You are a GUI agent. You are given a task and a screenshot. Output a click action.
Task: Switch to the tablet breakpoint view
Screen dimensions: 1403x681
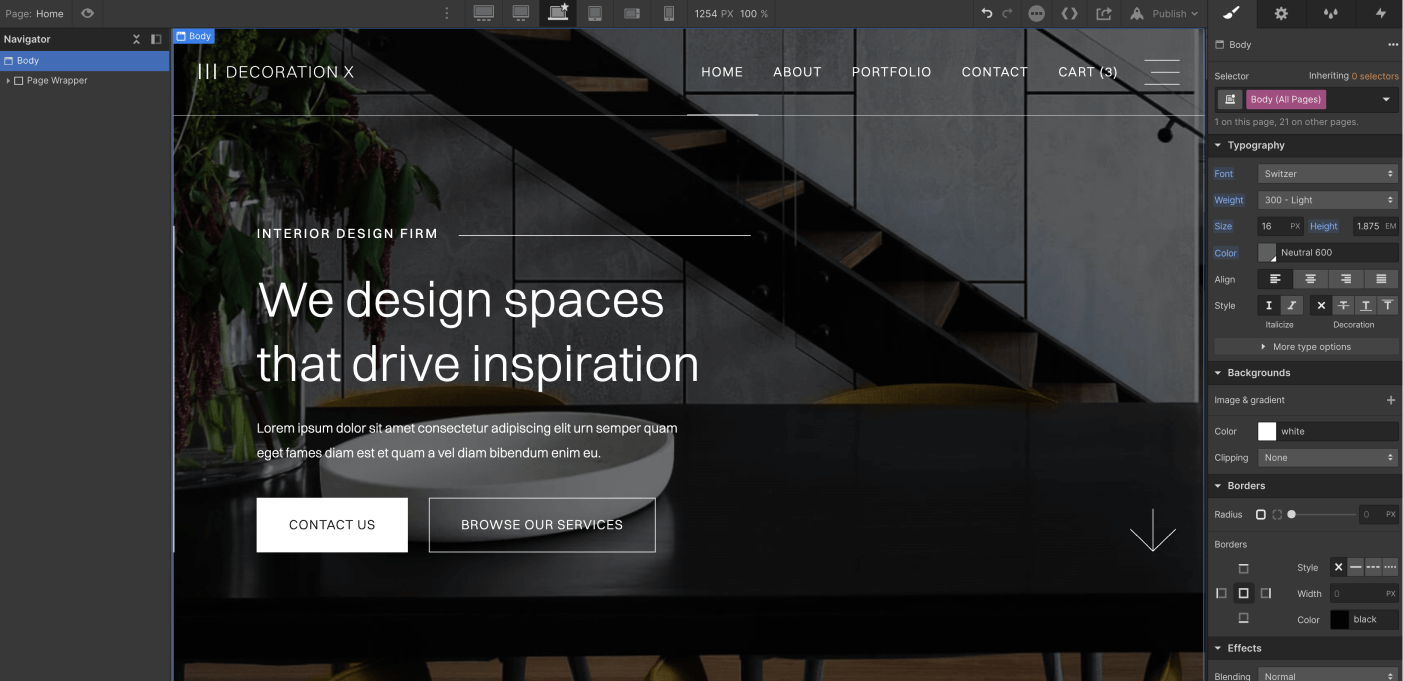point(594,13)
